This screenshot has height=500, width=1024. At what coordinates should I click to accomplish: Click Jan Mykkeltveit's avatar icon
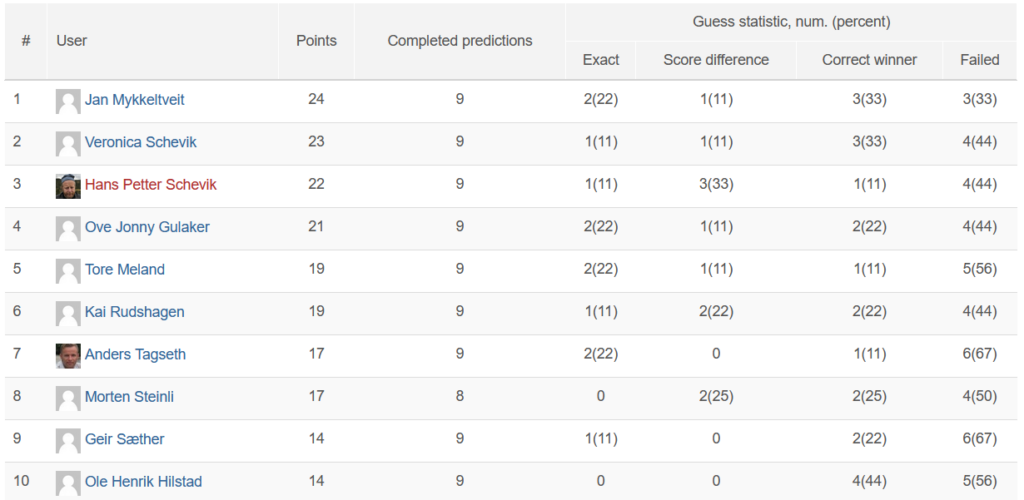point(68,101)
